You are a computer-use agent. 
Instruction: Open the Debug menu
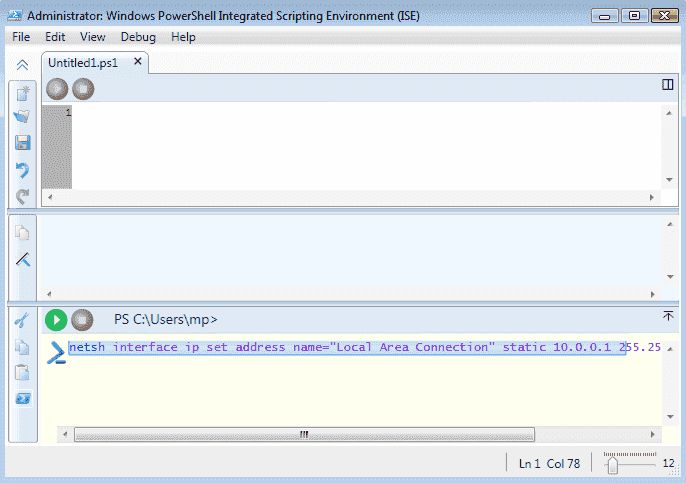138,37
